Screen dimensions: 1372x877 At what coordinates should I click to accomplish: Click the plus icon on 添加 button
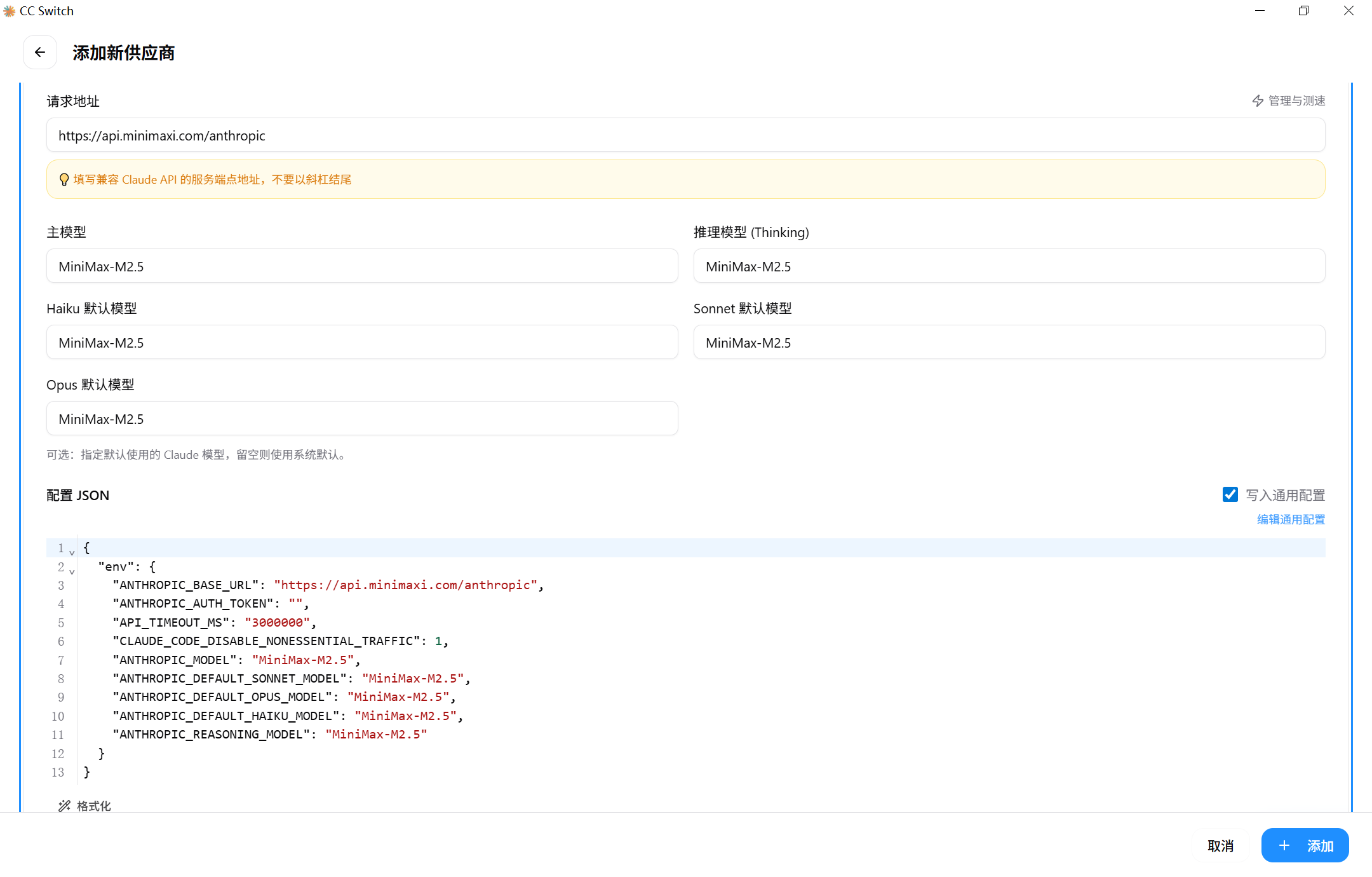click(x=1284, y=845)
